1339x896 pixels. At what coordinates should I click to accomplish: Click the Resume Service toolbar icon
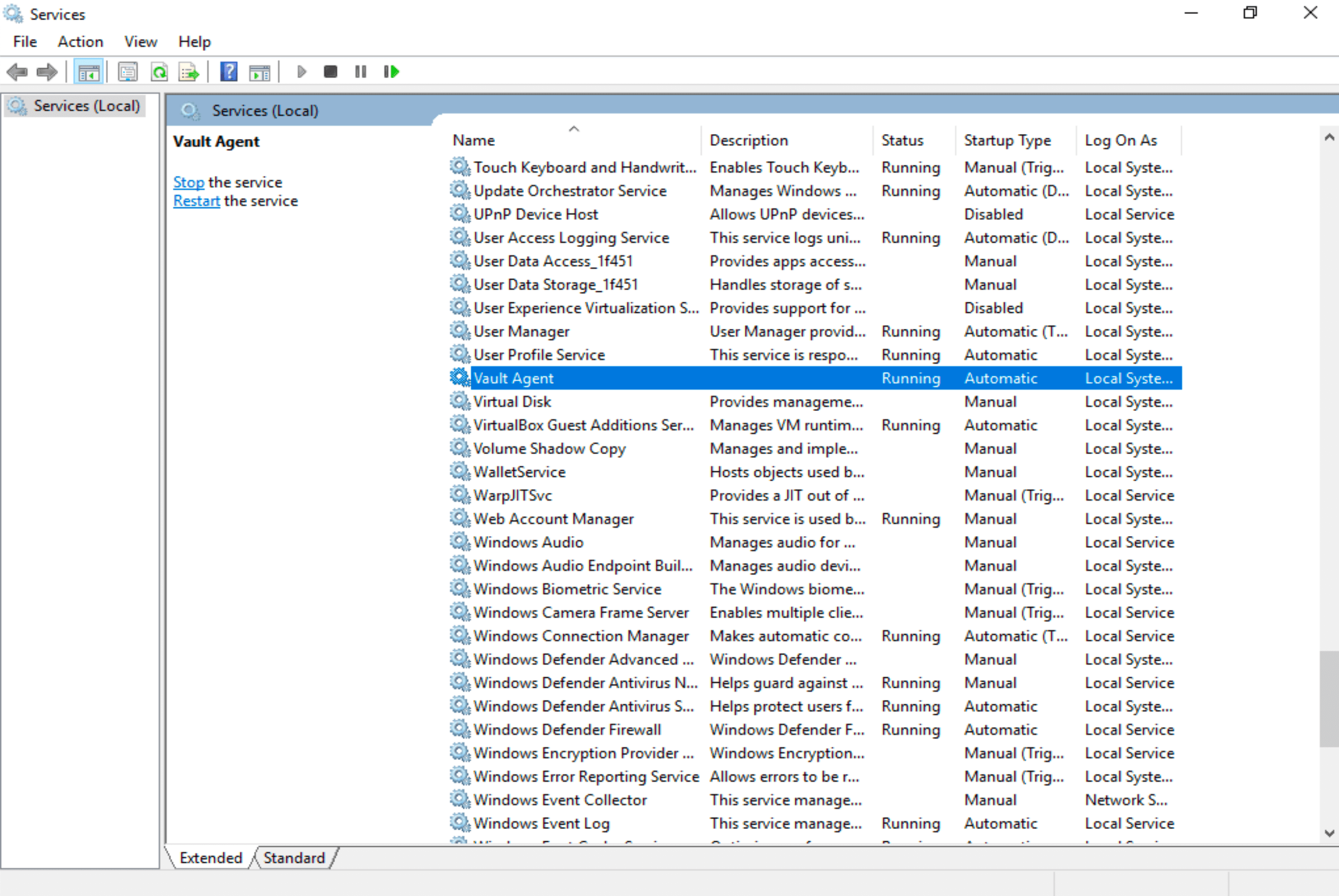pos(390,71)
